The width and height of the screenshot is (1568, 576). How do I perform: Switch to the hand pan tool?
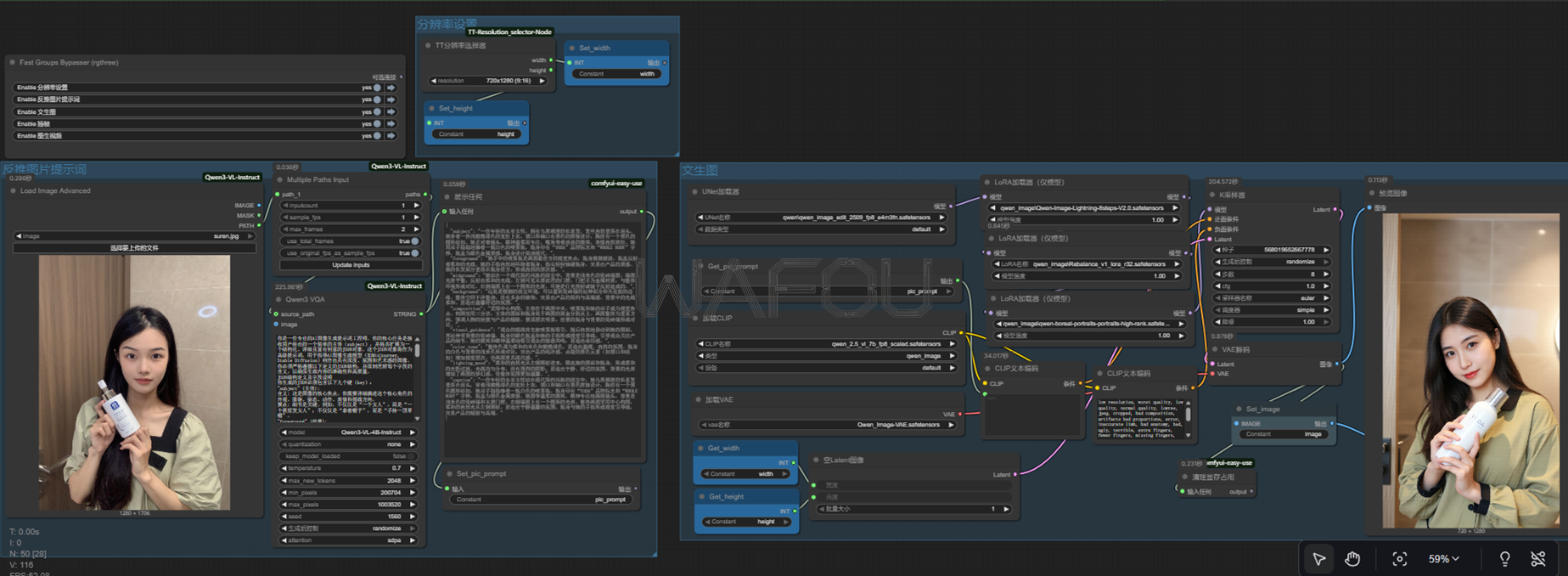coord(1352,558)
